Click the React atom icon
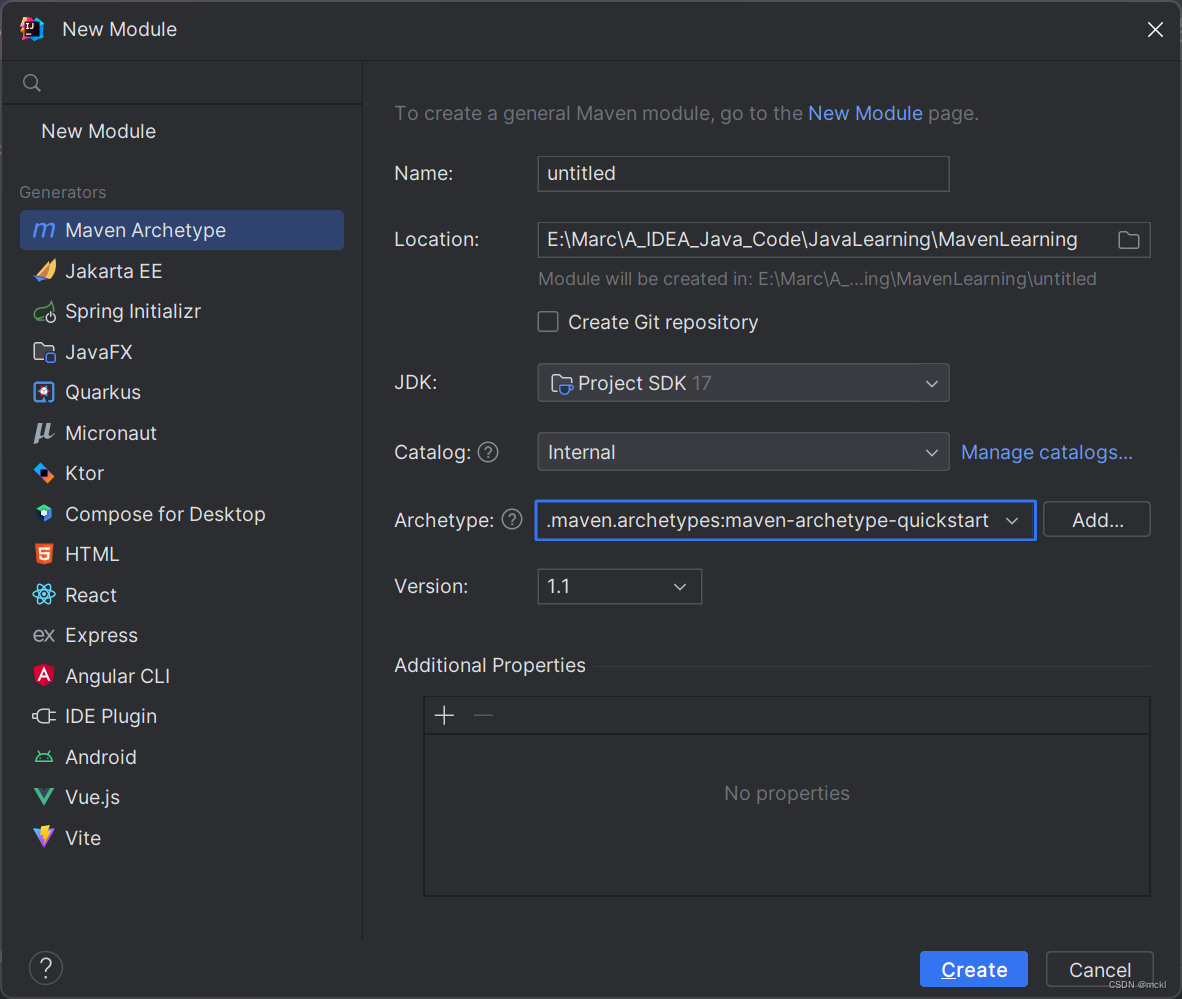The image size is (1182, 999). click(x=44, y=595)
